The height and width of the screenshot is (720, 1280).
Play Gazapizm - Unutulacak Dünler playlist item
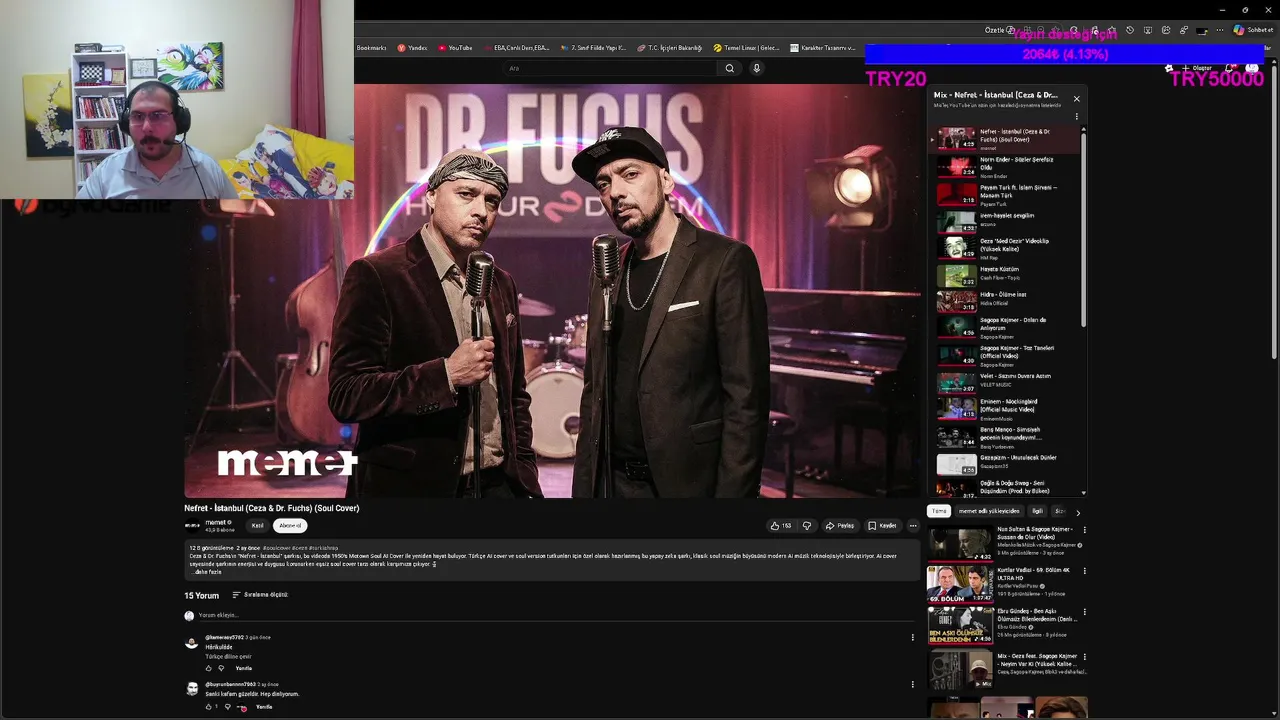click(x=1009, y=463)
